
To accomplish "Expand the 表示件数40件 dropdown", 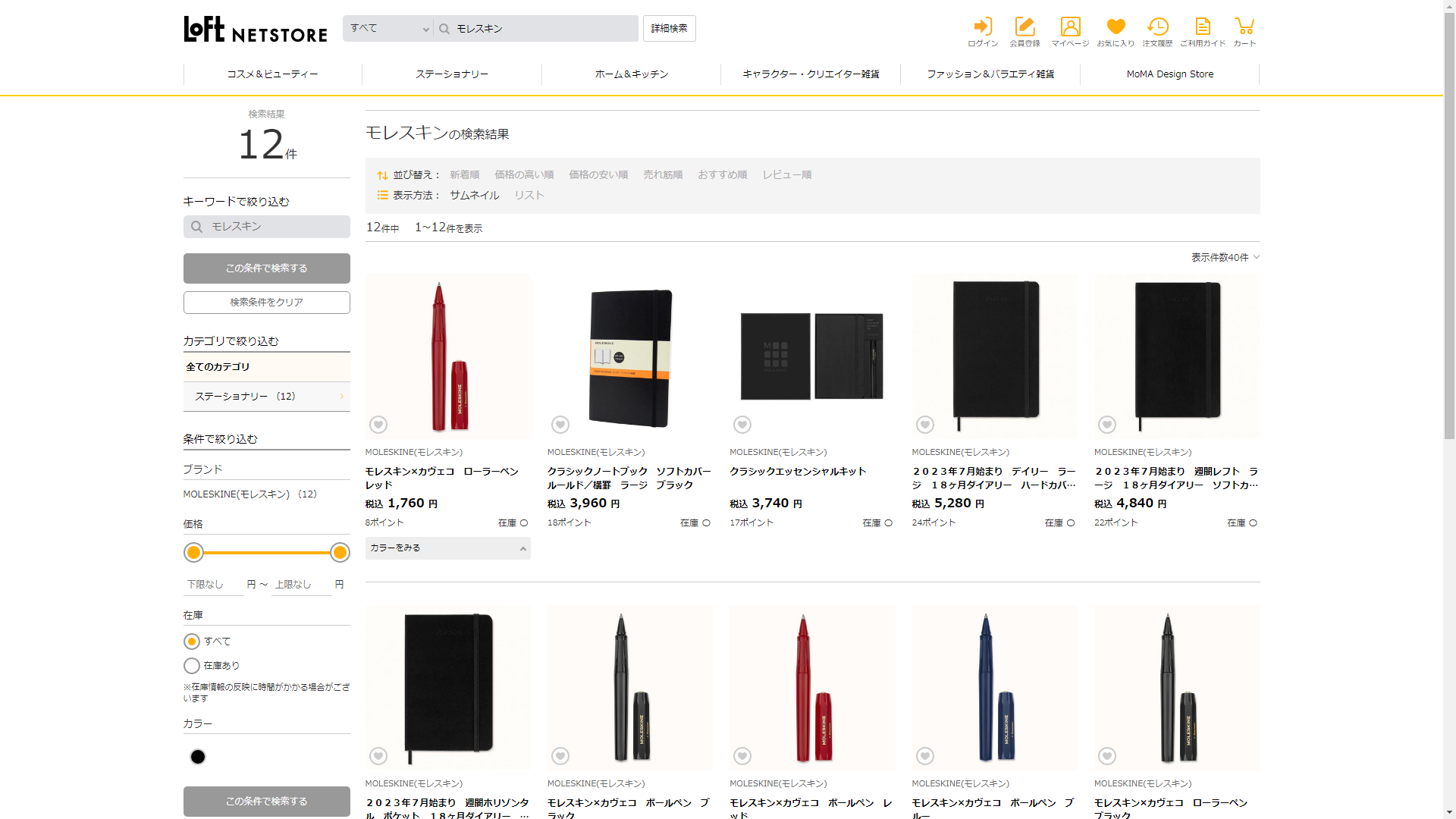I will [x=1225, y=258].
